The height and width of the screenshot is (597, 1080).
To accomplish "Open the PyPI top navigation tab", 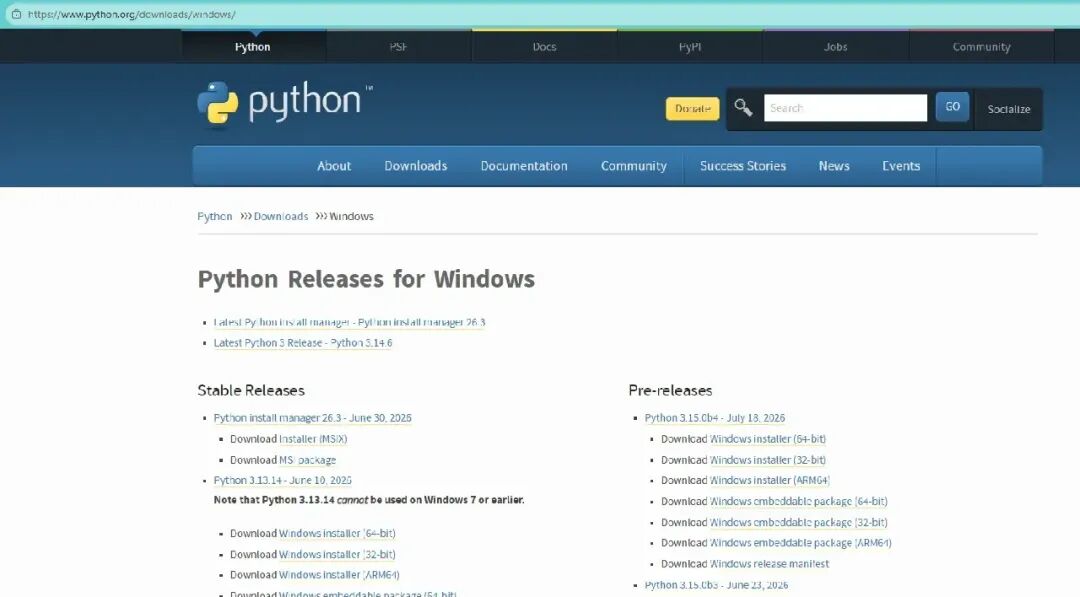I will 689,47.
